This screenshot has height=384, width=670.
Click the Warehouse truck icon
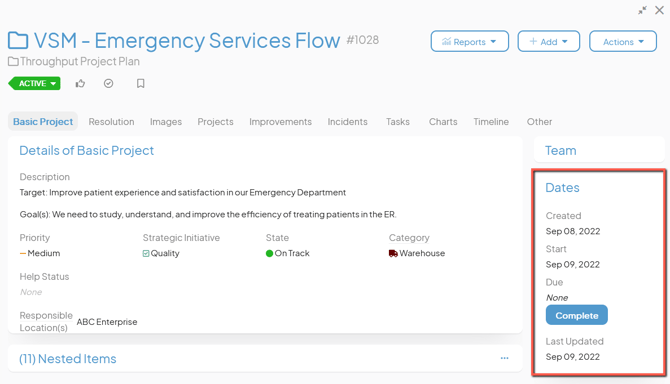point(393,253)
